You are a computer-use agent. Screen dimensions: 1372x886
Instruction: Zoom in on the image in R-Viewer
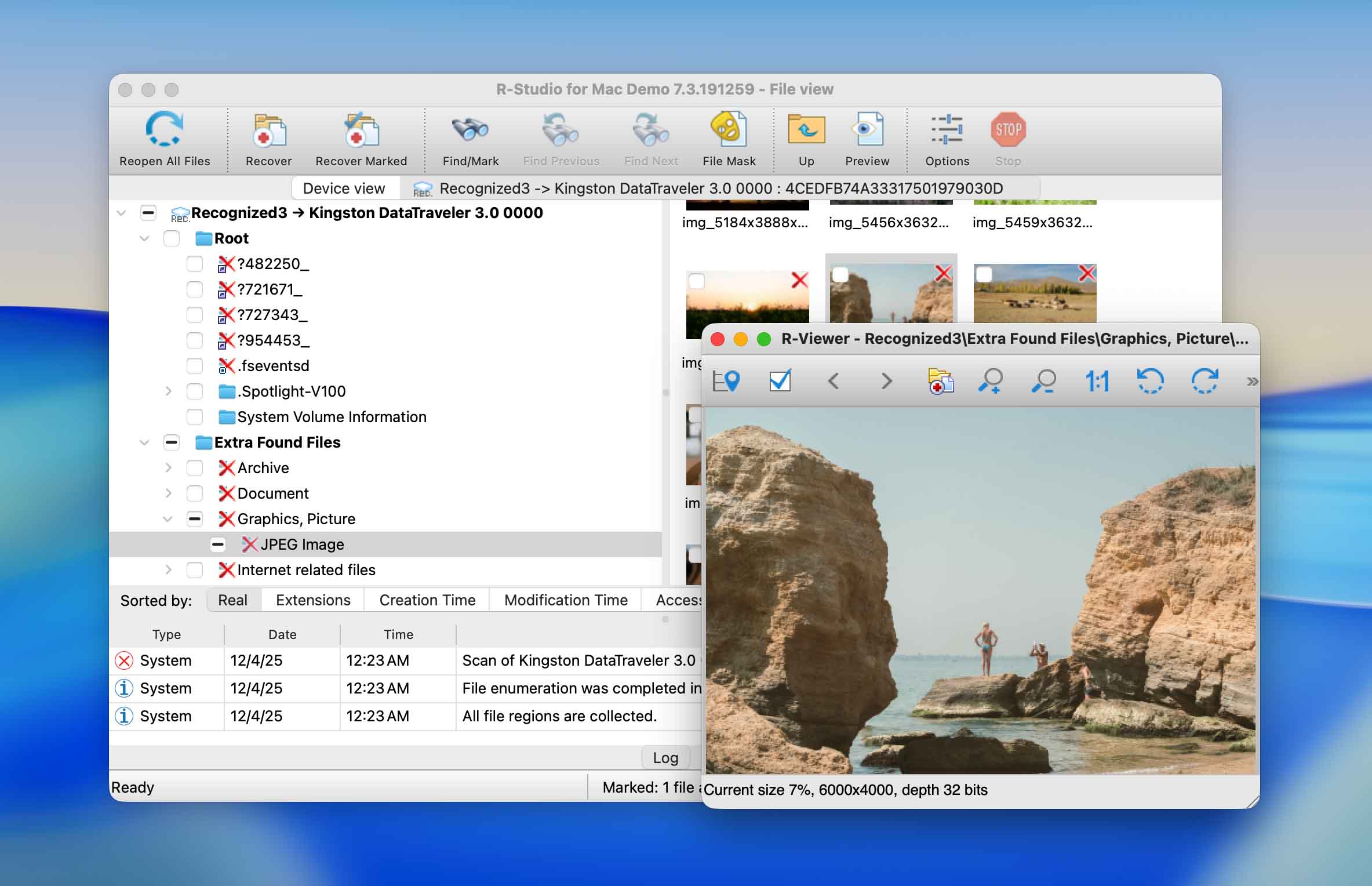point(990,382)
